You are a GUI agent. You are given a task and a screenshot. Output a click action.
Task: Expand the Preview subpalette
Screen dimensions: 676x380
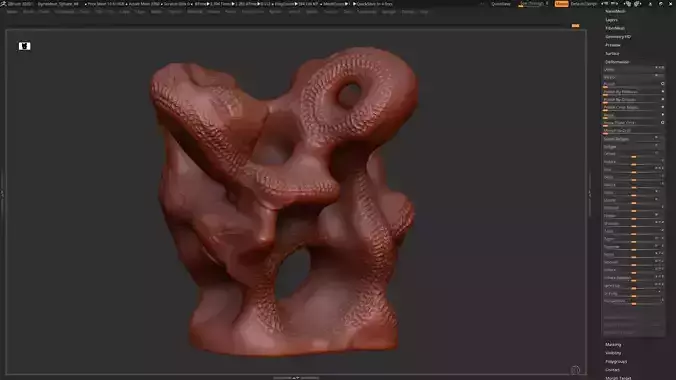pos(613,45)
